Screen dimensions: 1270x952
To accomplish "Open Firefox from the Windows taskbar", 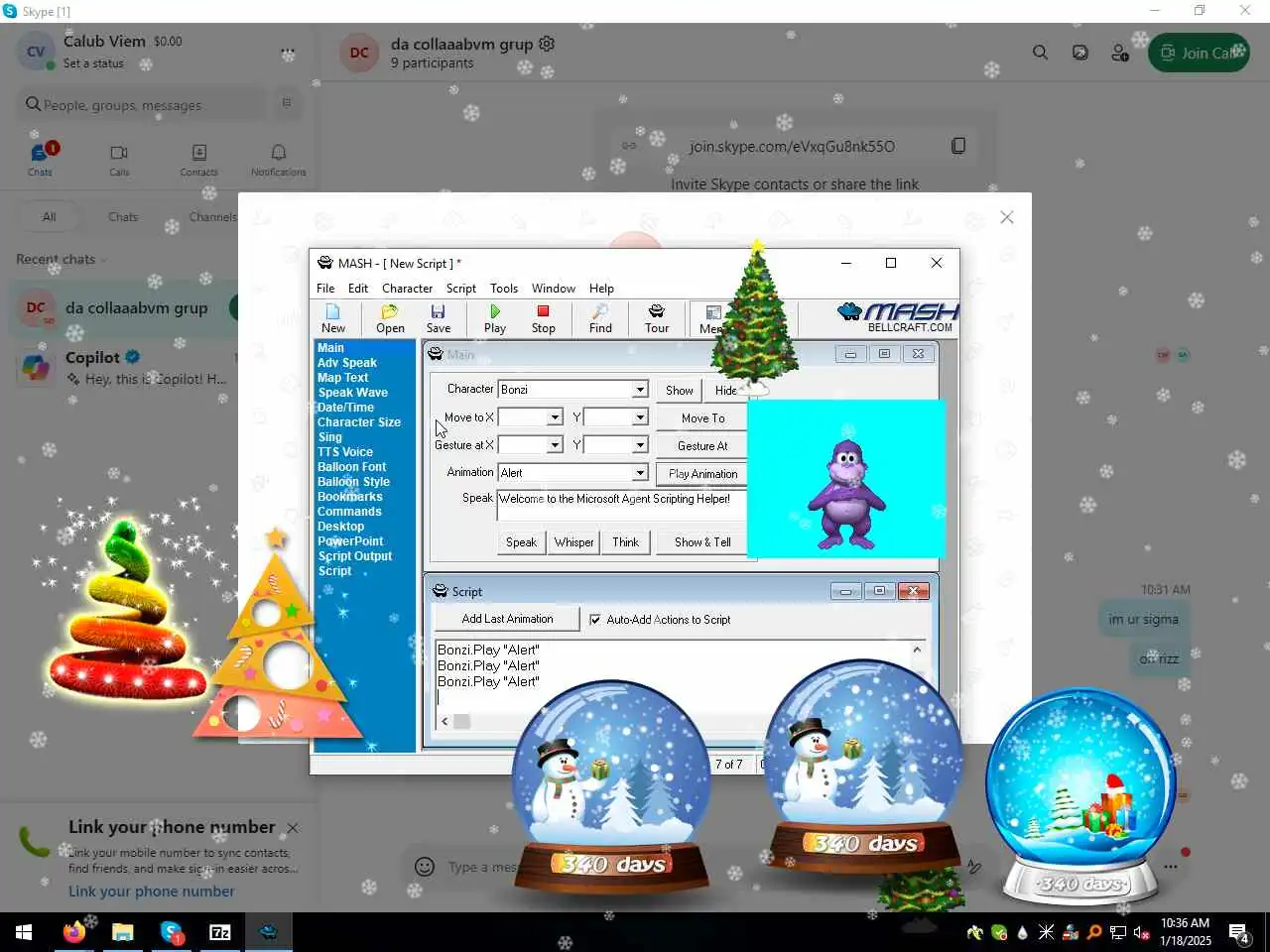I will [73, 932].
